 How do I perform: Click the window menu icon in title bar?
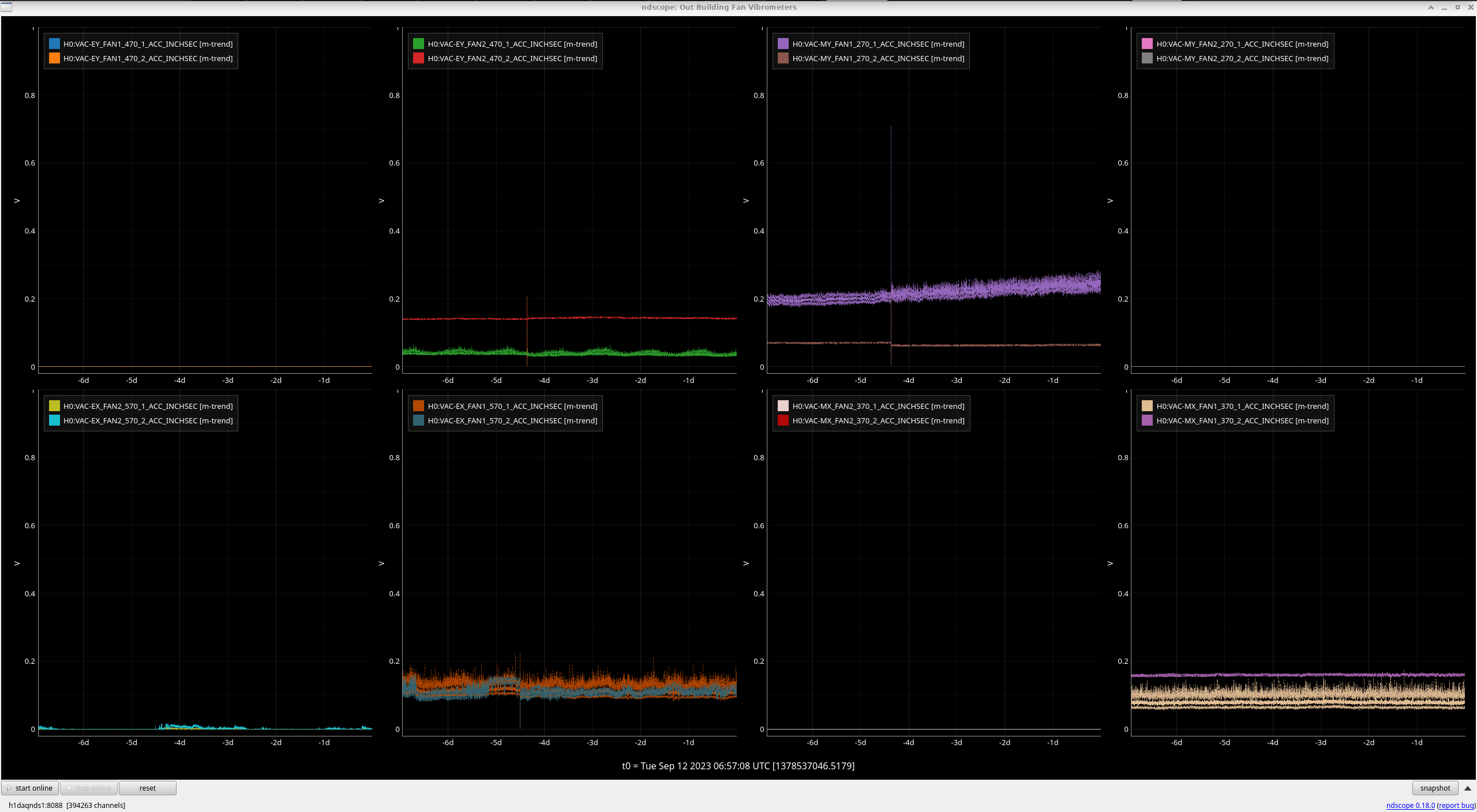click(6, 7)
